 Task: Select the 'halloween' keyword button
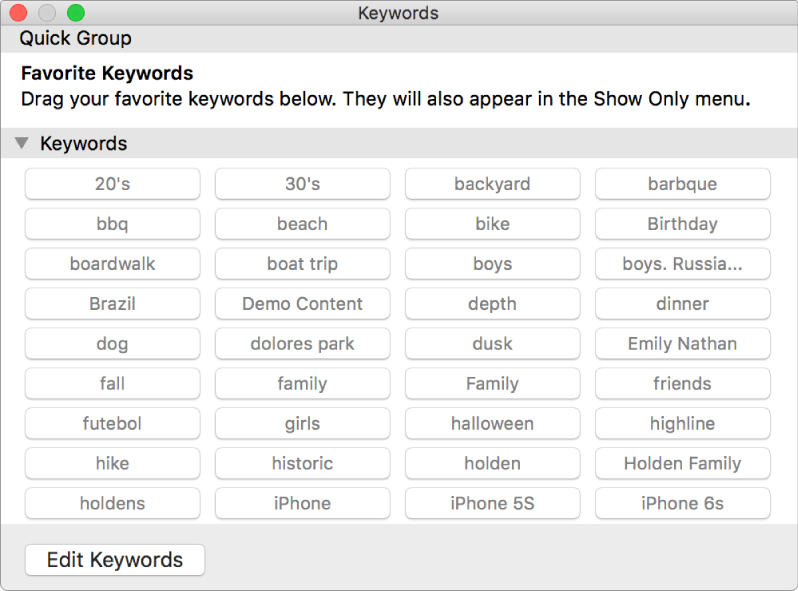point(492,424)
